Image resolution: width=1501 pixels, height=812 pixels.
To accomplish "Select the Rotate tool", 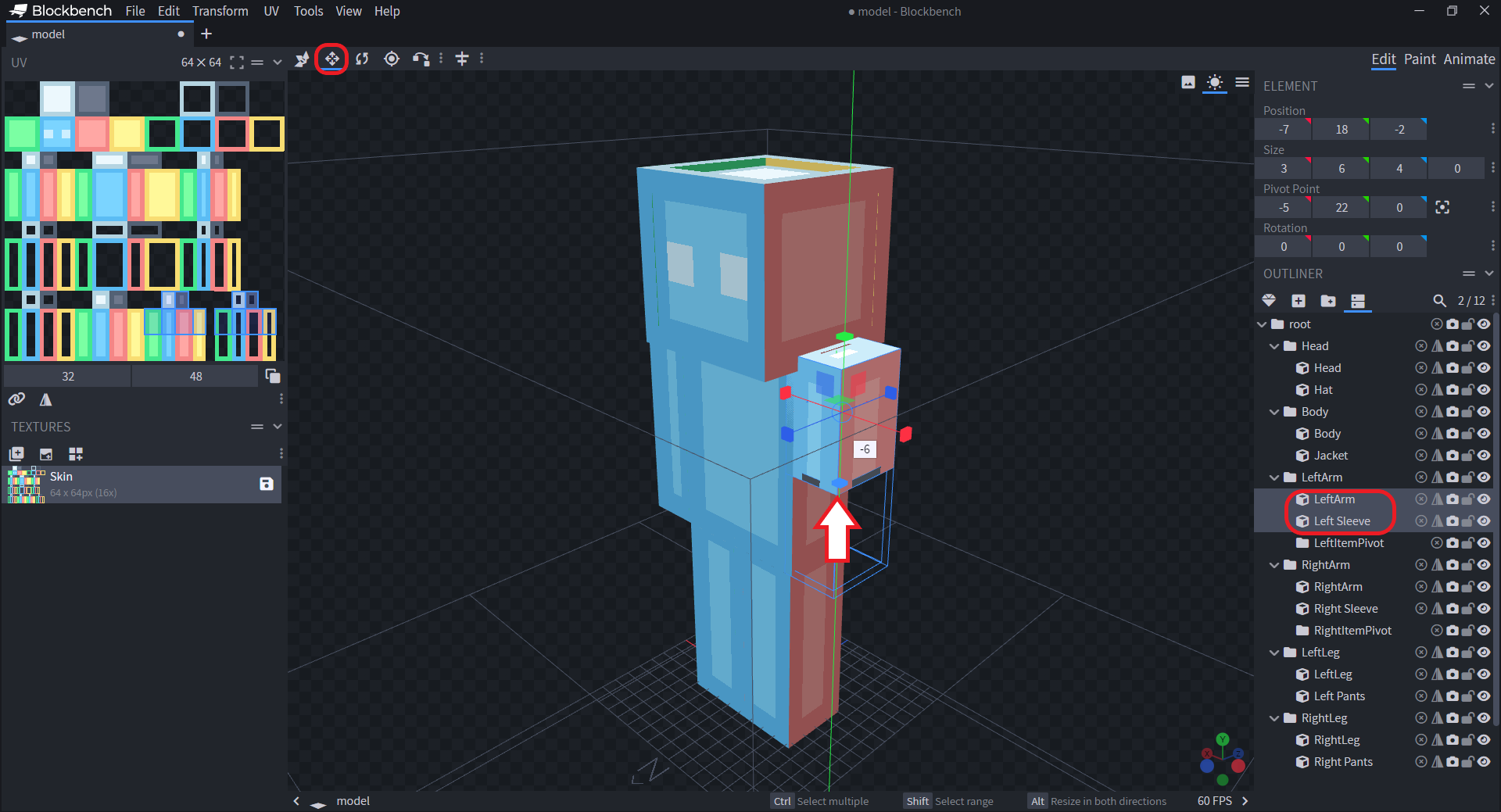I will pos(362,59).
